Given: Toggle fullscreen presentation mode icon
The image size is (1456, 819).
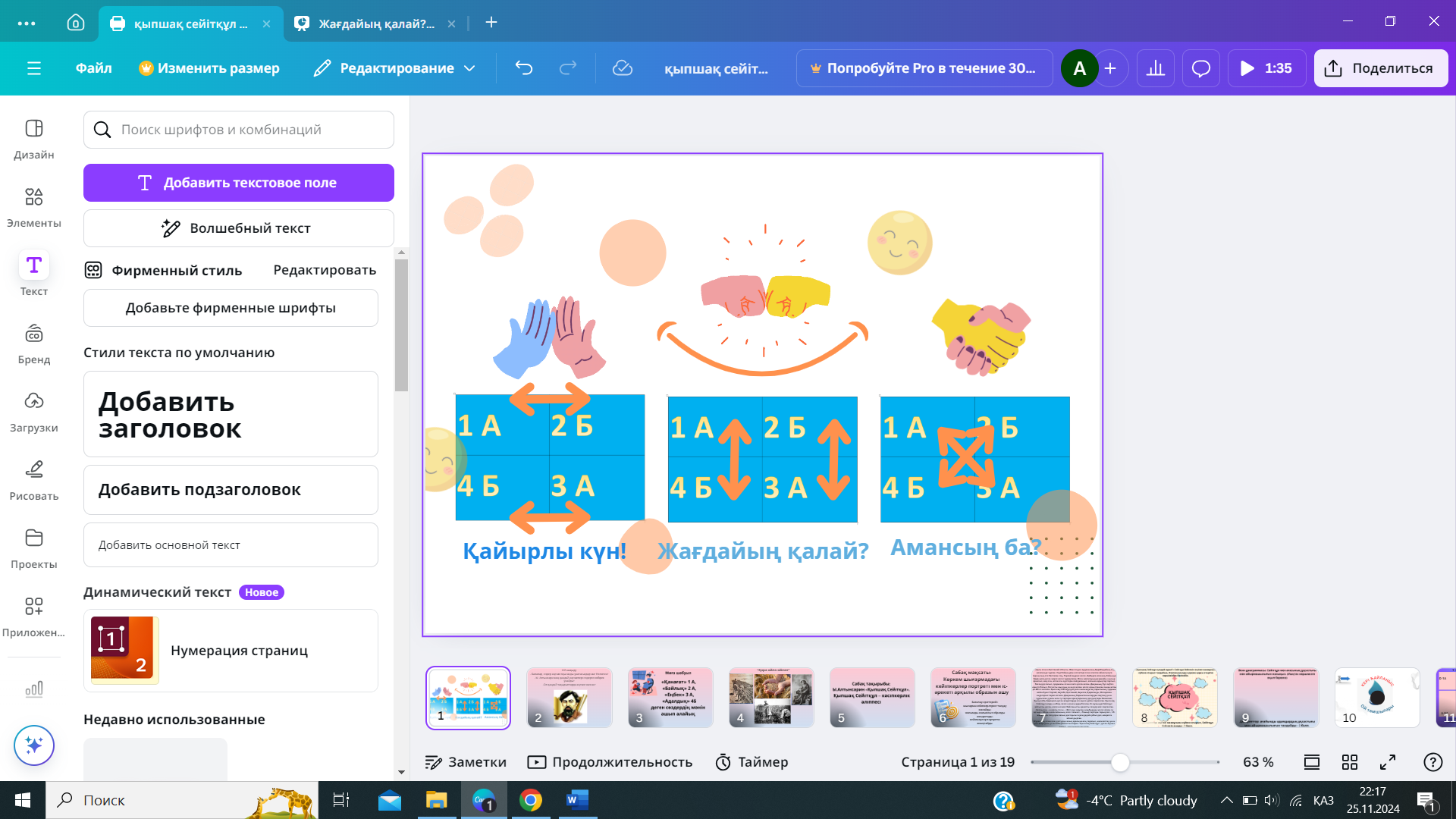Looking at the screenshot, I should pos(1388,762).
